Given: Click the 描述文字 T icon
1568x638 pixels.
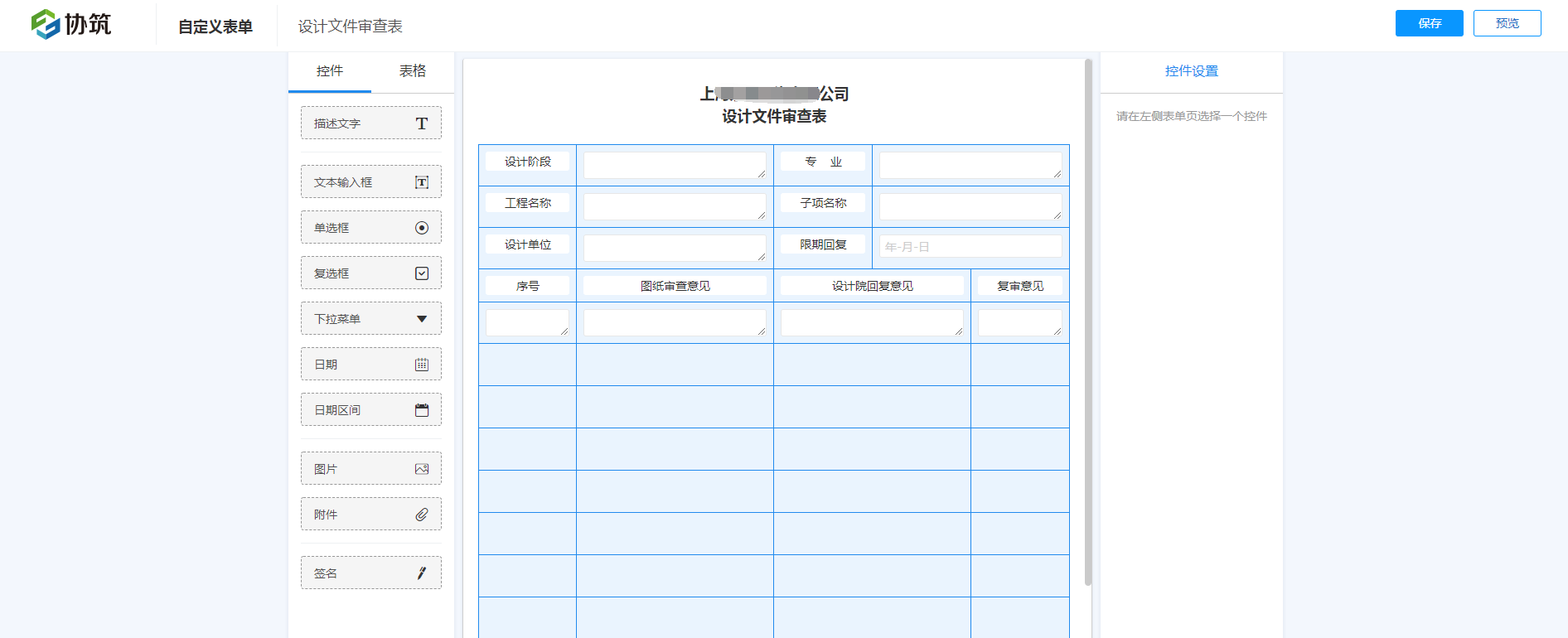Looking at the screenshot, I should tap(421, 123).
